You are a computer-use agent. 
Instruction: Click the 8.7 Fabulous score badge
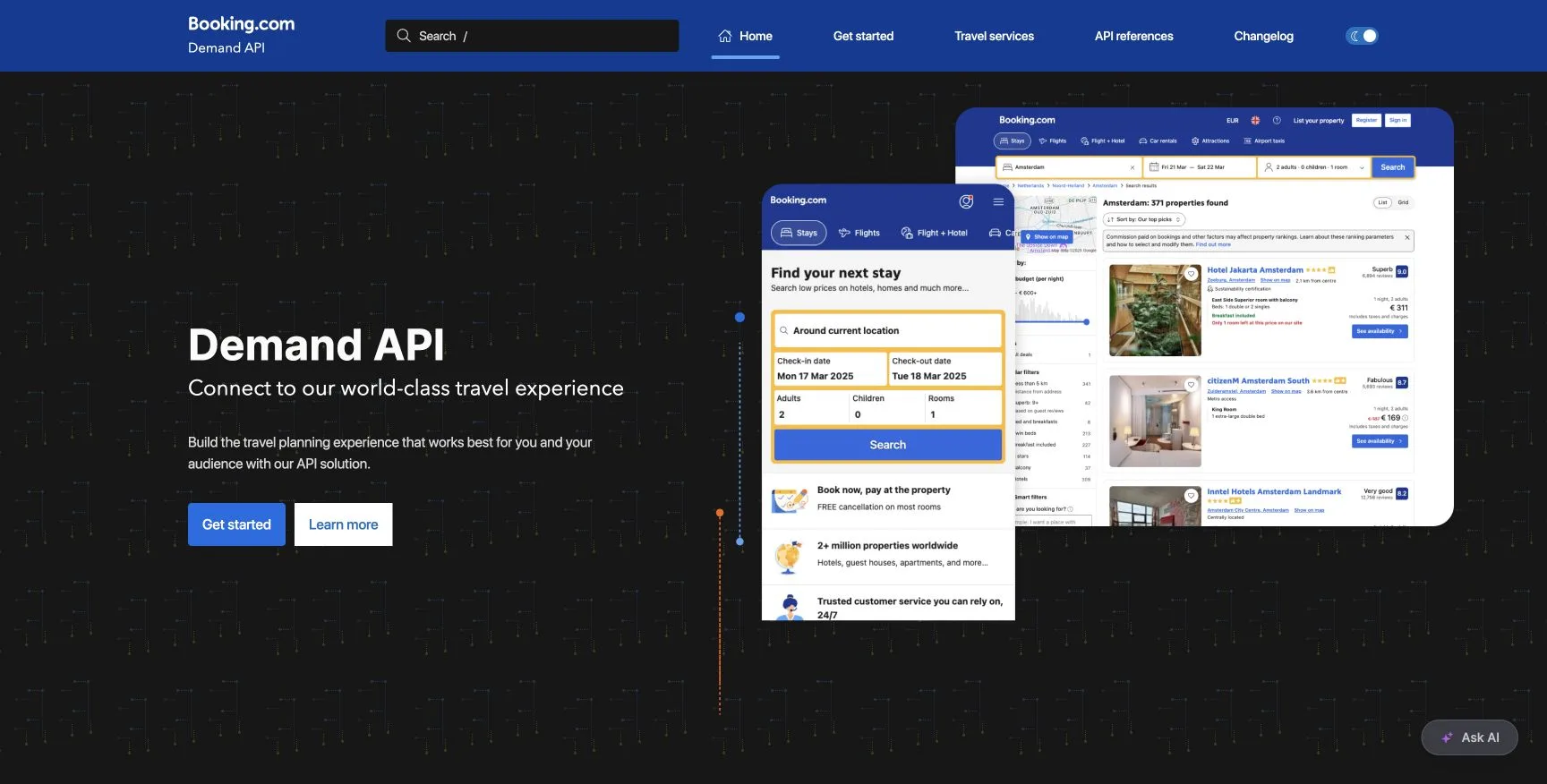pyautogui.click(x=1401, y=382)
